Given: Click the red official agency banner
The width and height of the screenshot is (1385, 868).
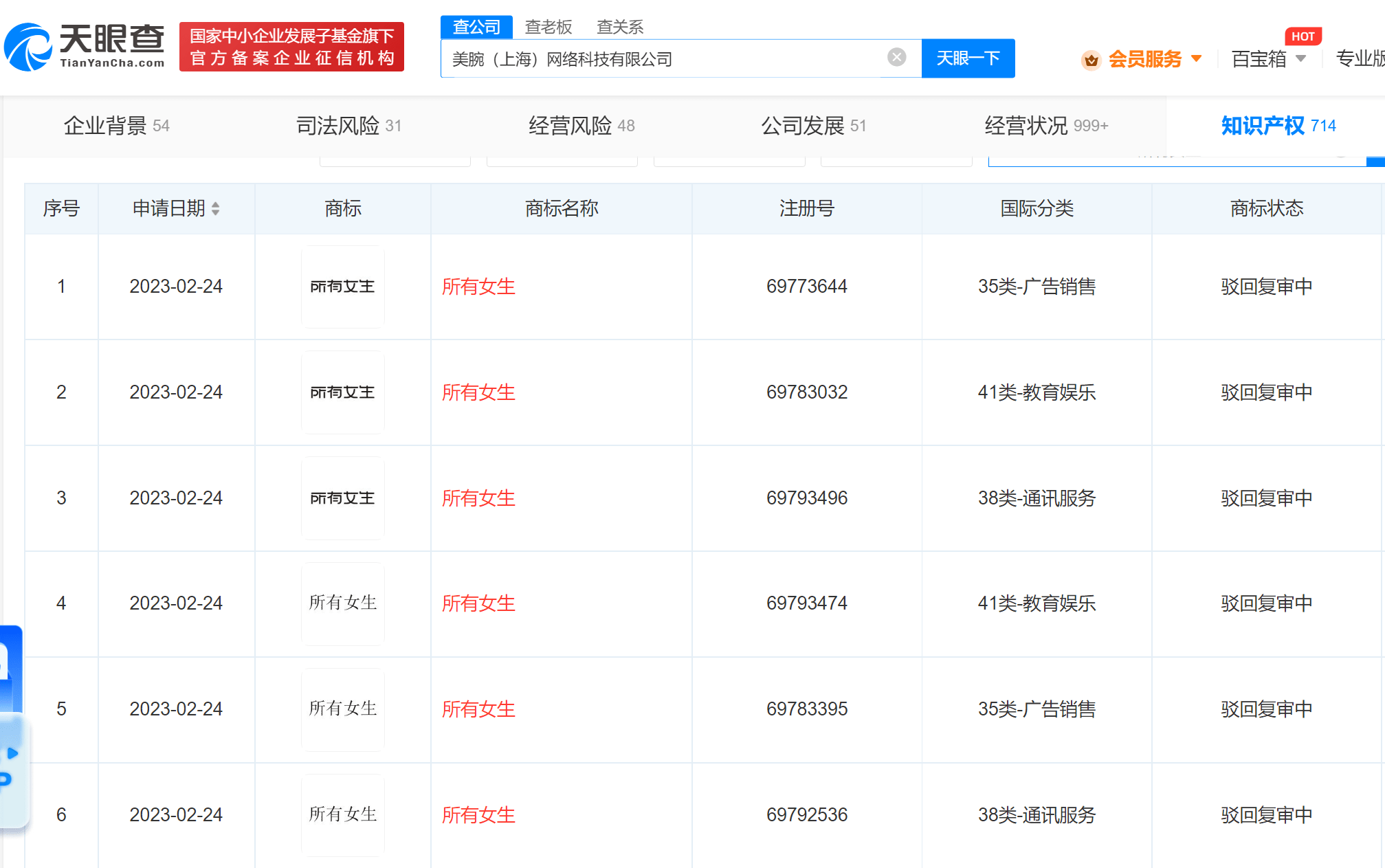Looking at the screenshot, I should click(x=291, y=47).
